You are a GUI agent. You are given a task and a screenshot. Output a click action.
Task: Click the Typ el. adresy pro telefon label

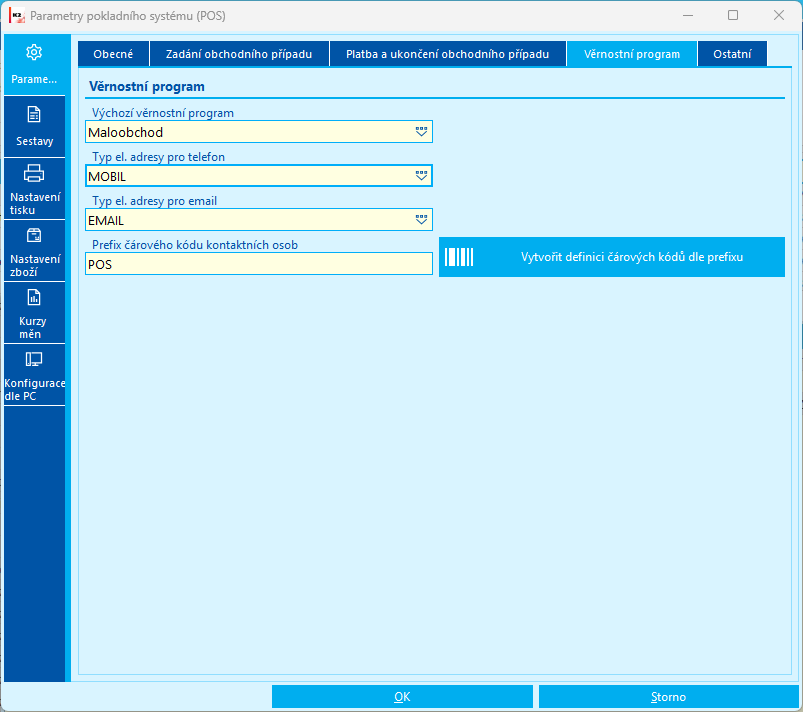click(x=158, y=157)
